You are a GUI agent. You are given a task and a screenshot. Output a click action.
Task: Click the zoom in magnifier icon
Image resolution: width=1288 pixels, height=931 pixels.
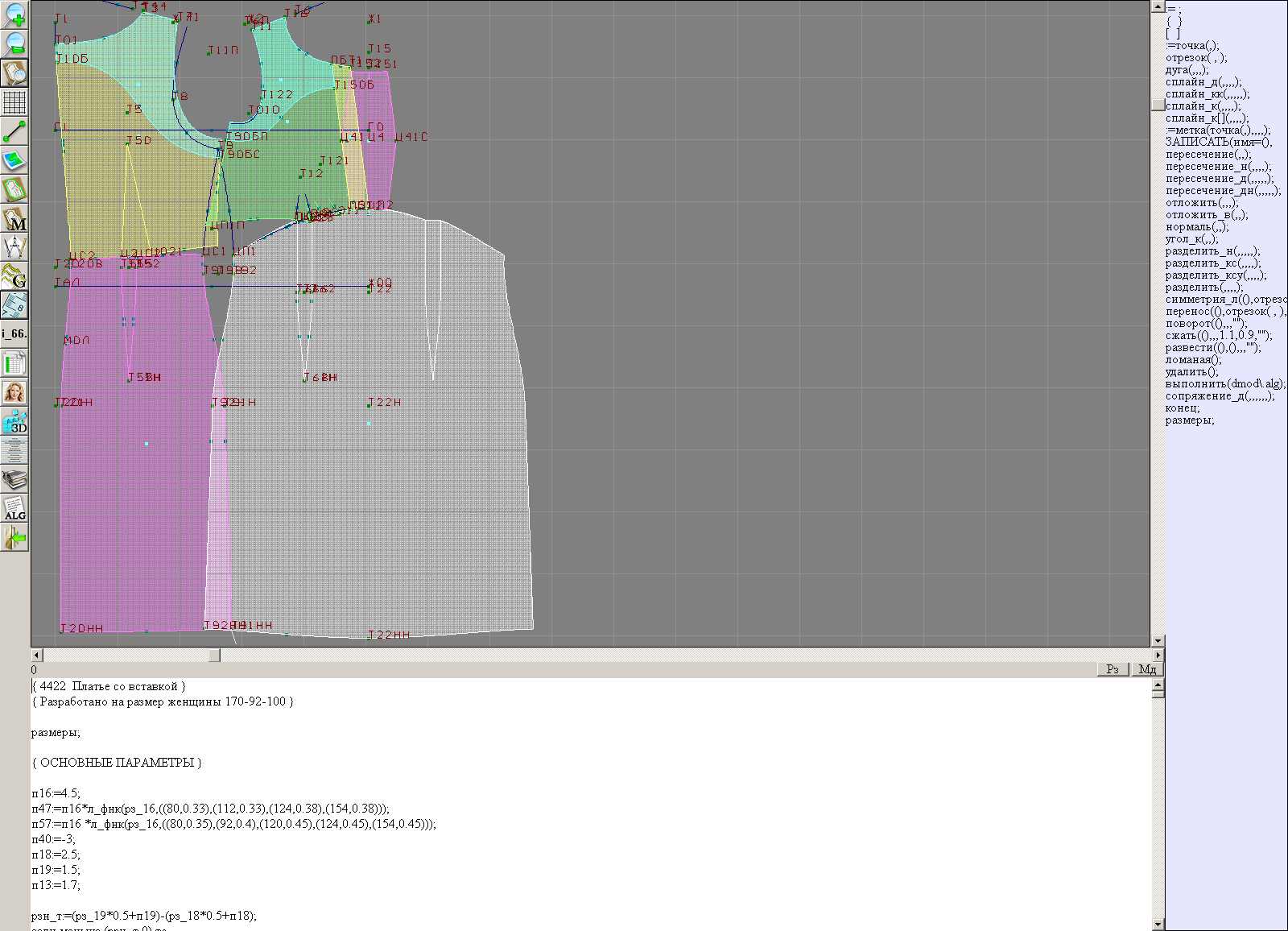point(14,14)
